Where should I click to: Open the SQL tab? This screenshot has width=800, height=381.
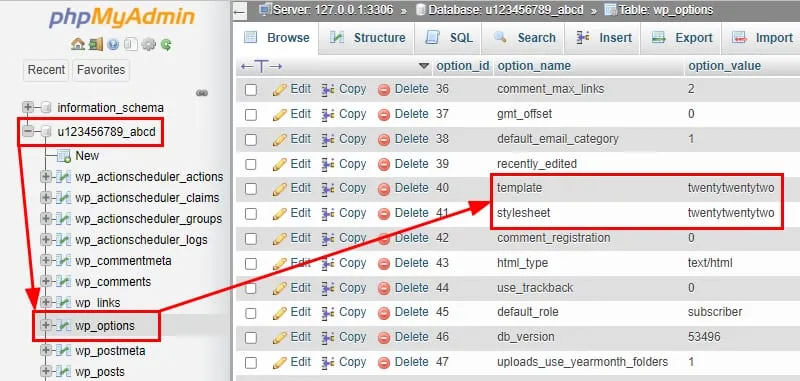click(449, 38)
